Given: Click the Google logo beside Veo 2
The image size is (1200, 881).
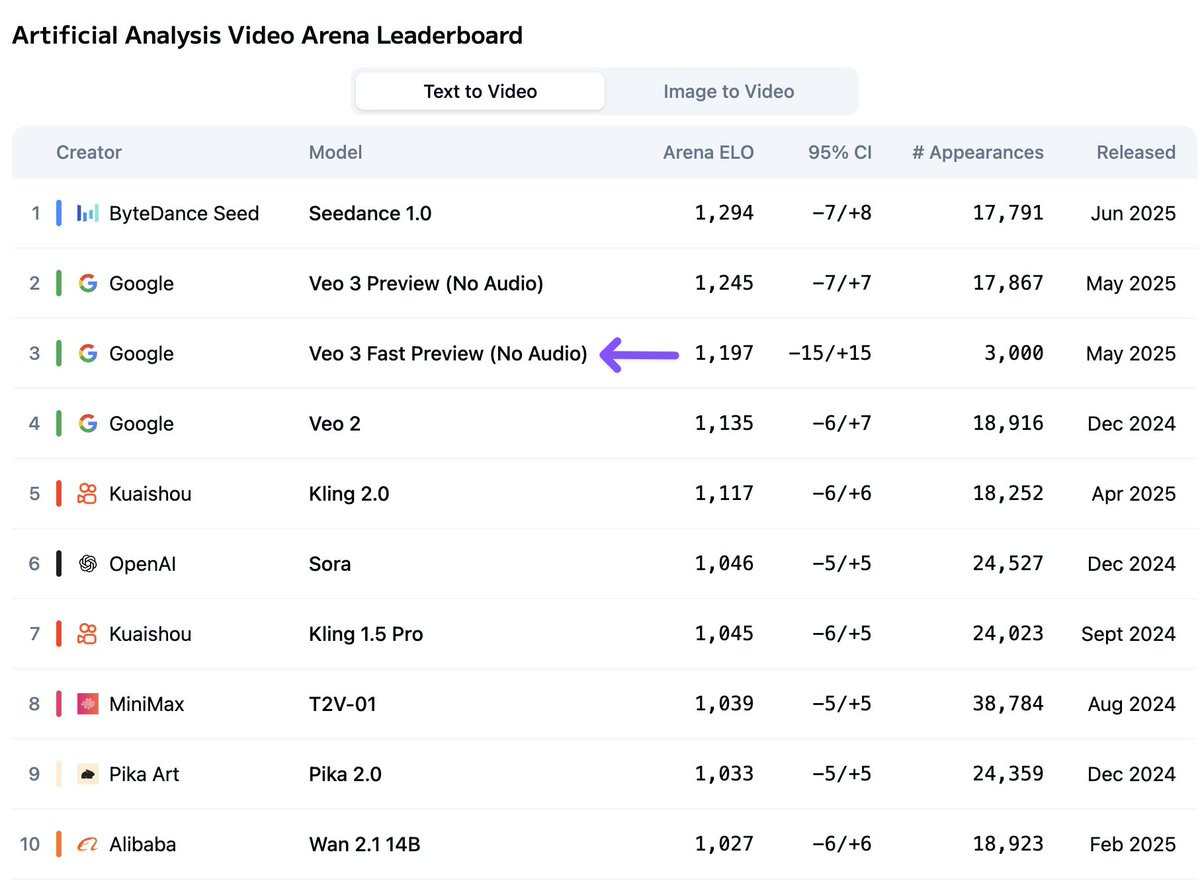Looking at the screenshot, I should 88,424.
